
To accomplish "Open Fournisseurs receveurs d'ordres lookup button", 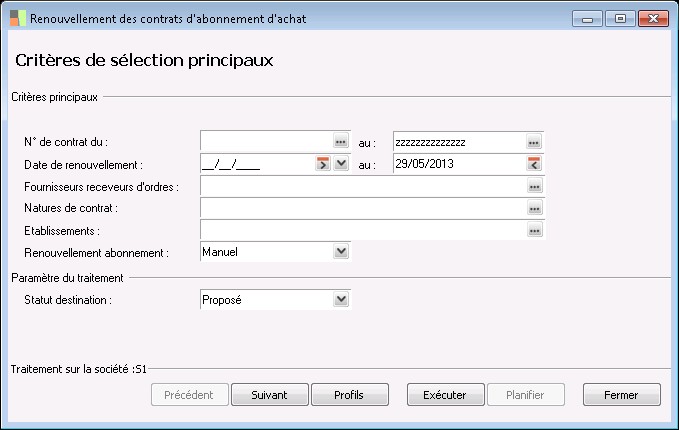I will [x=534, y=186].
